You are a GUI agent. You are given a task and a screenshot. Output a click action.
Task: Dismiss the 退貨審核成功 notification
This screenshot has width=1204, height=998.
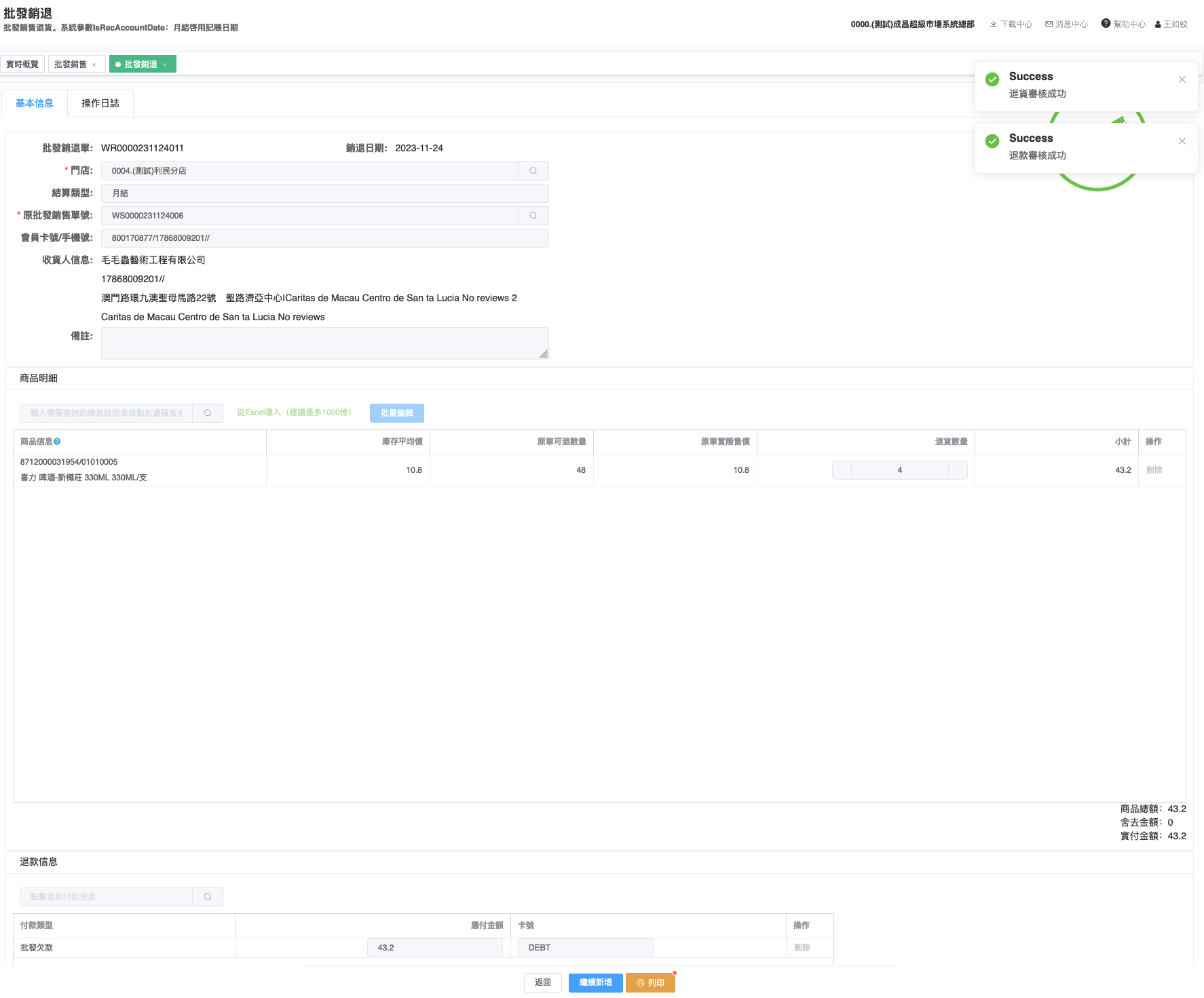tap(1182, 79)
